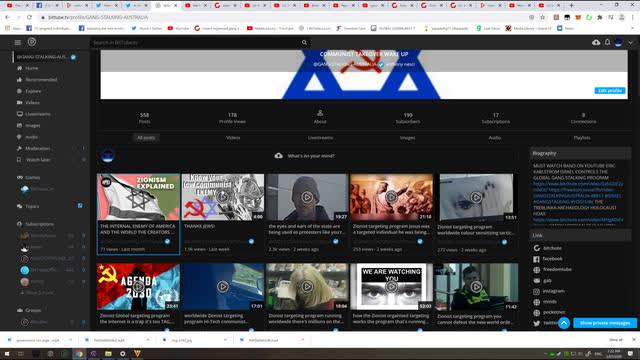Click the upload cloud icon in the header
640x360 pixels.
click(x=596, y=42)
